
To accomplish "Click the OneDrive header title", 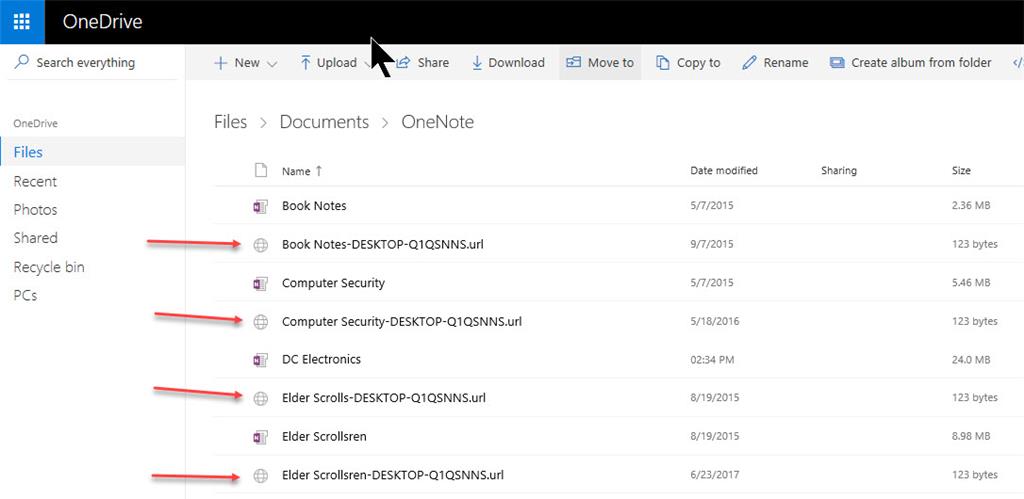I will 103,22.
